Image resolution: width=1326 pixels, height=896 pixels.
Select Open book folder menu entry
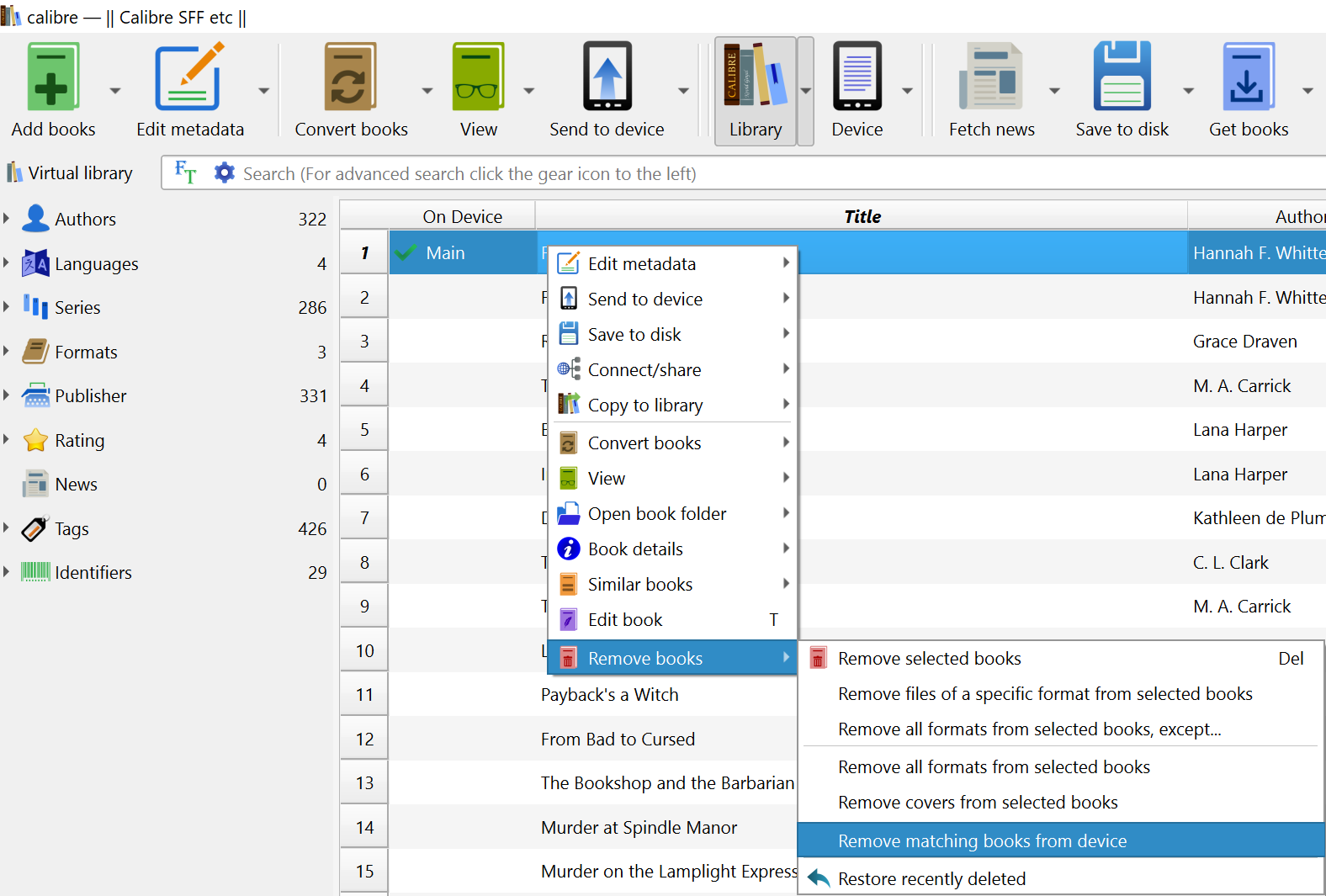point(672,513)
